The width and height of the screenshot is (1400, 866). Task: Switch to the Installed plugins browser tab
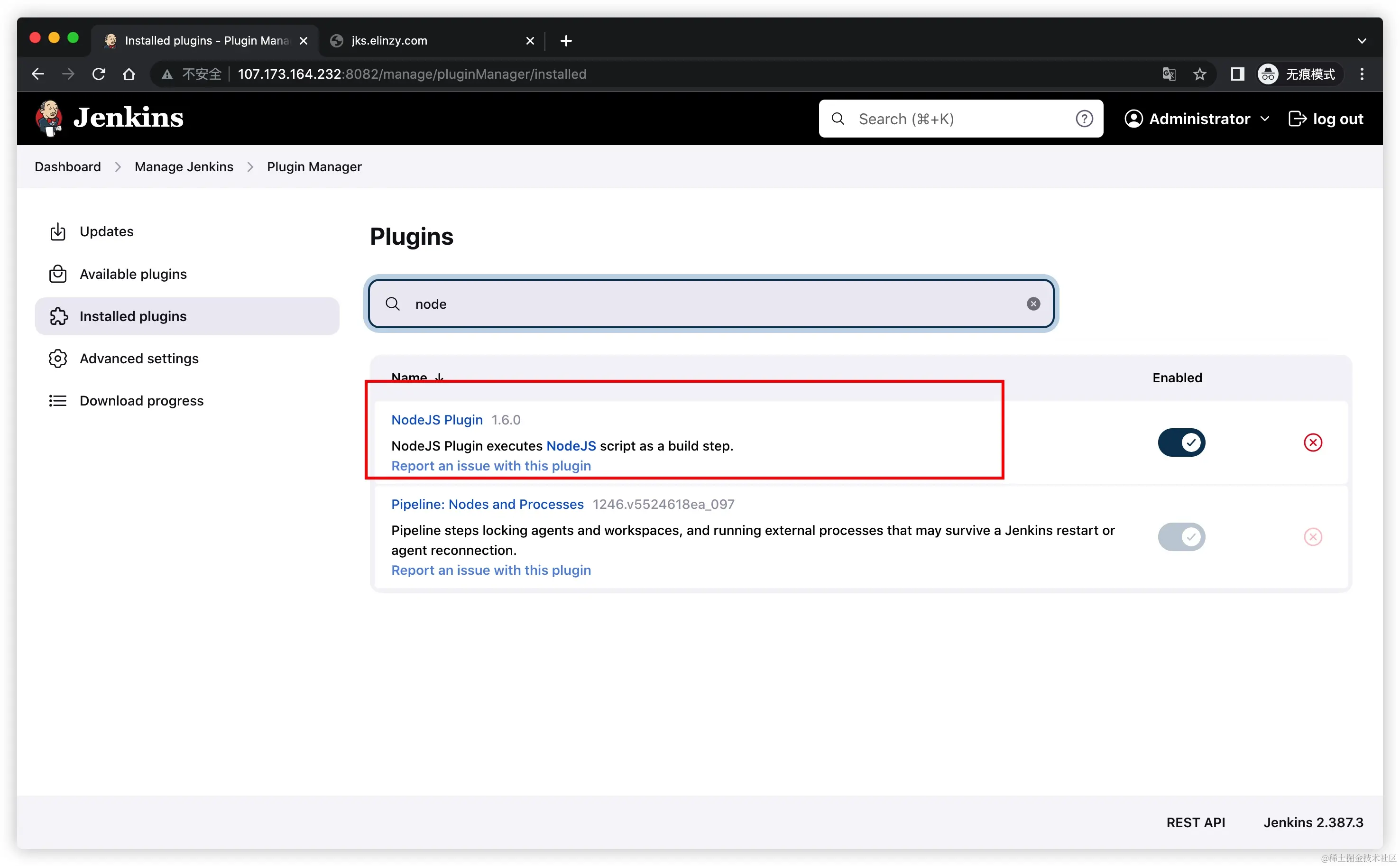pyautogui.click(x=205, y=41)
